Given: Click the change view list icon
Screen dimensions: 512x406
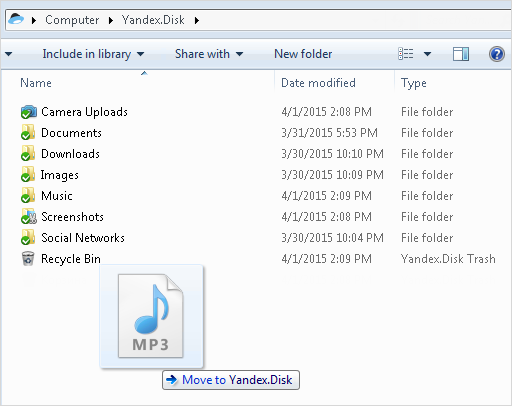Looking at the screenshot, I should 406,54.
